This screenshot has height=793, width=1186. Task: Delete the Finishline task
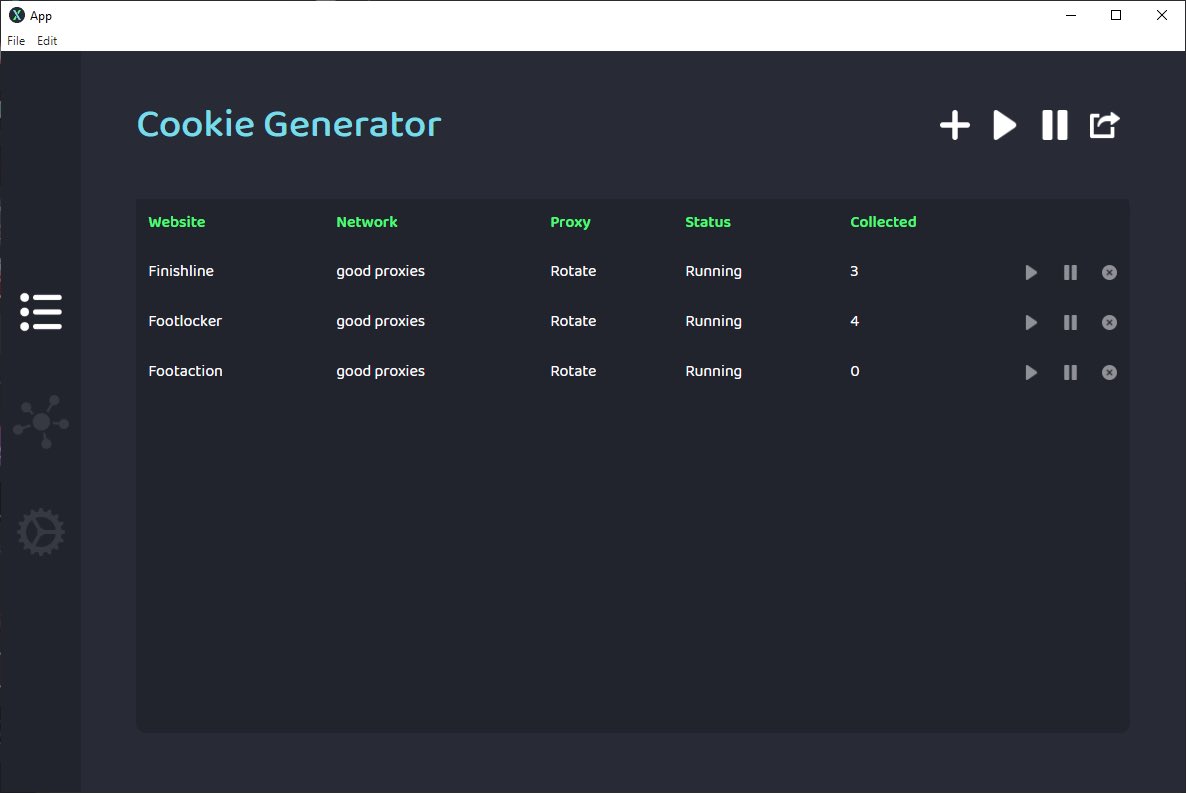coord(1110,272)
